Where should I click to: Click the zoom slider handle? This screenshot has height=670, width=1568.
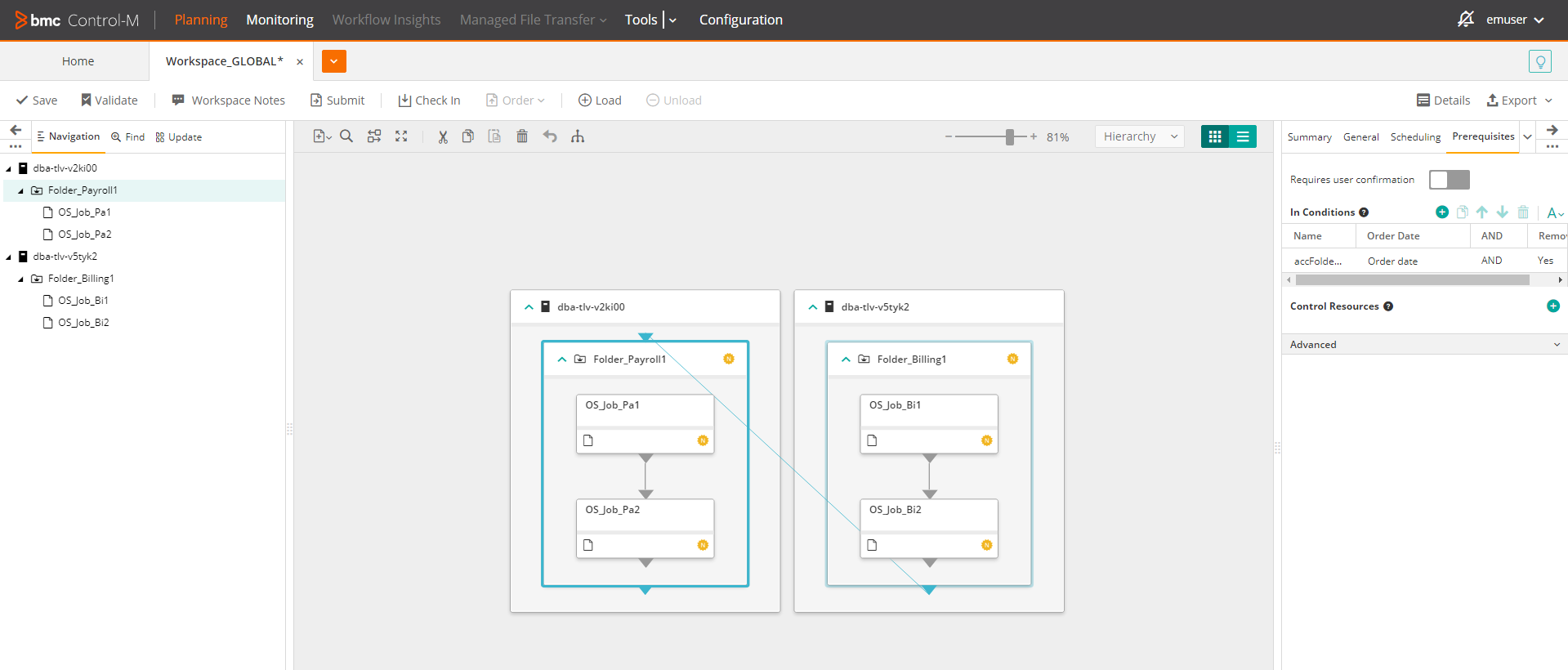tap(1010, 137)
